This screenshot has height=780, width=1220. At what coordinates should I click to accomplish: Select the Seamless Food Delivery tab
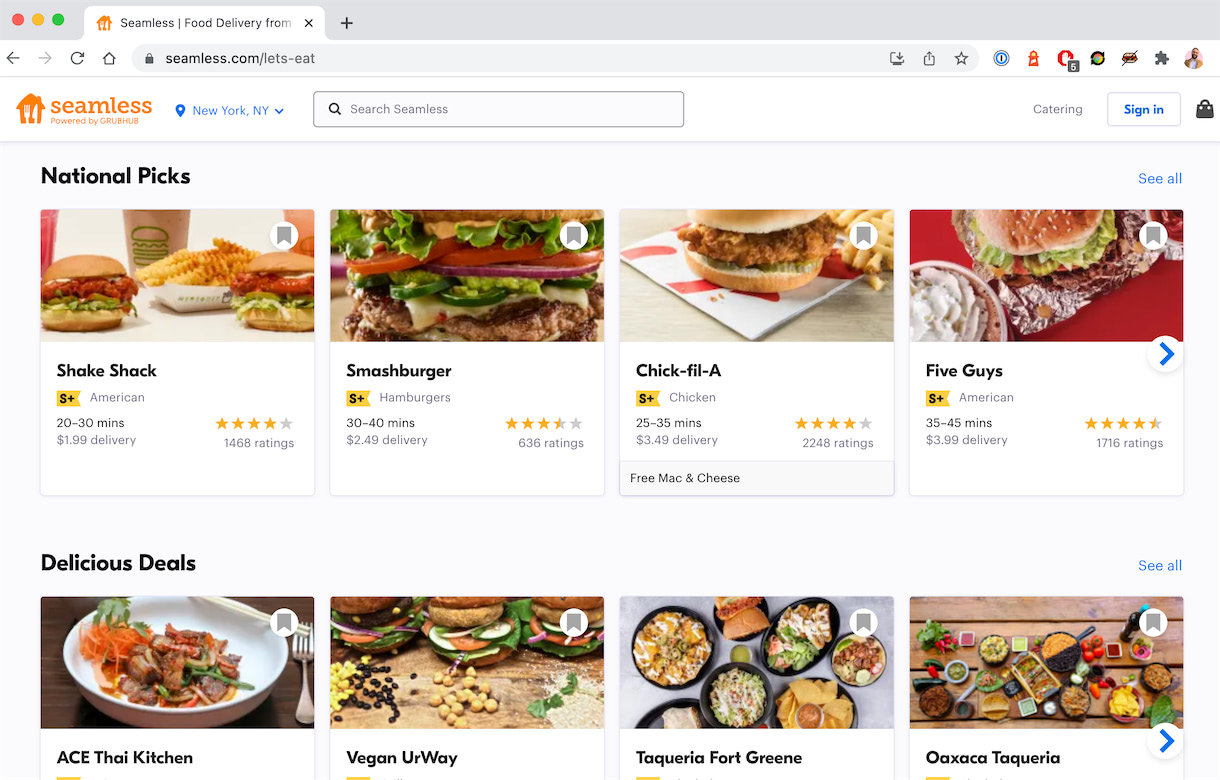pos(204,23)
